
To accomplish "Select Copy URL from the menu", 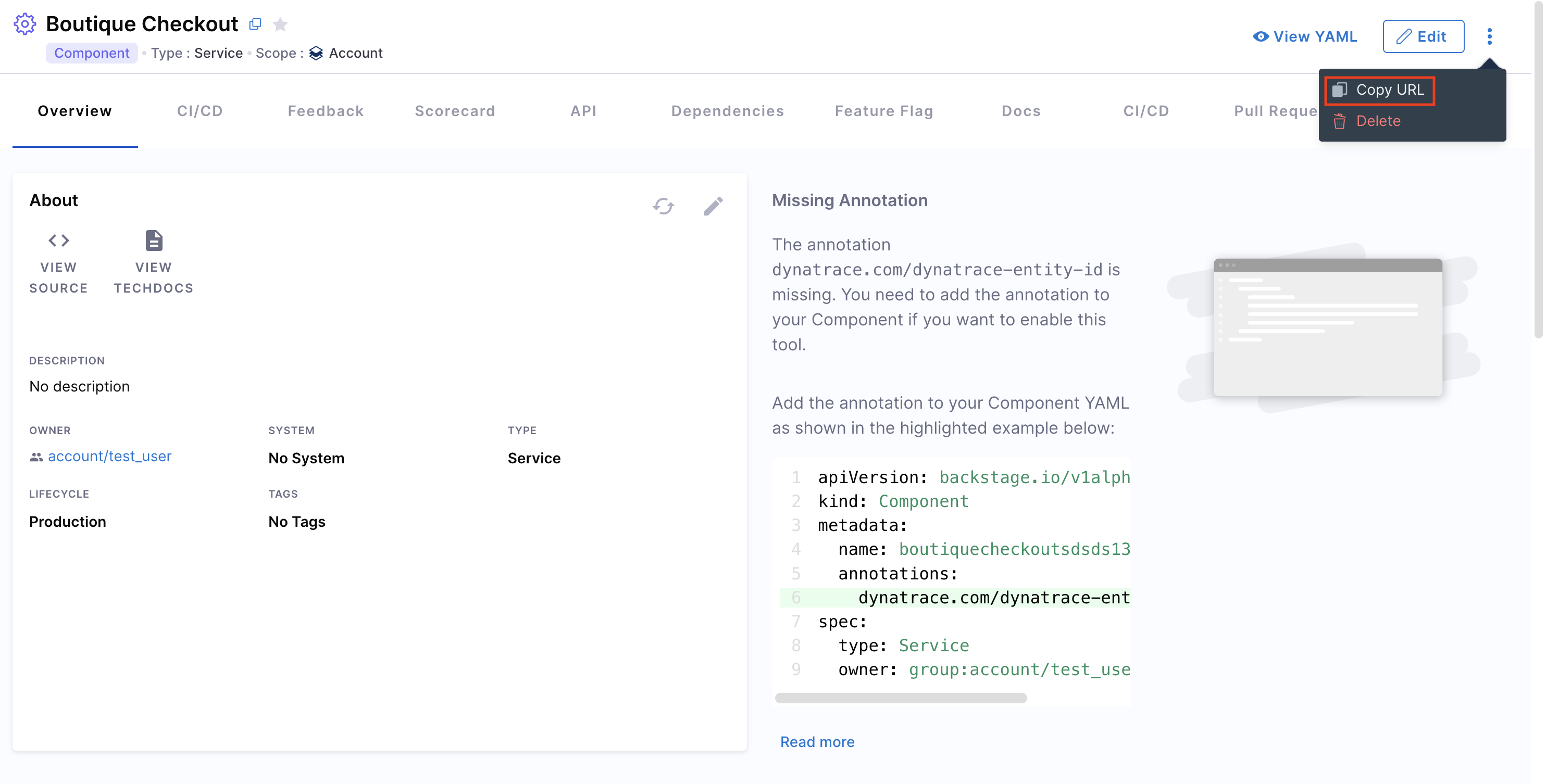I will [1380, 90].
